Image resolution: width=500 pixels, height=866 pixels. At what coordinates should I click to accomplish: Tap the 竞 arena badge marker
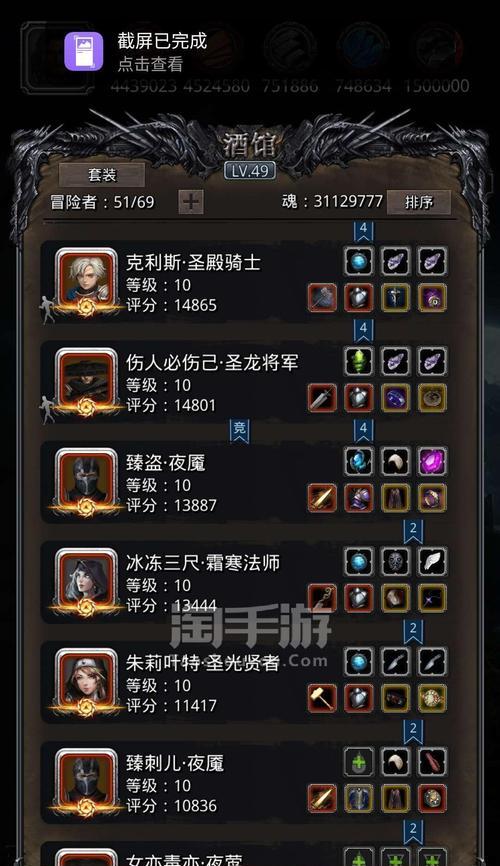[x=239, y=430]
